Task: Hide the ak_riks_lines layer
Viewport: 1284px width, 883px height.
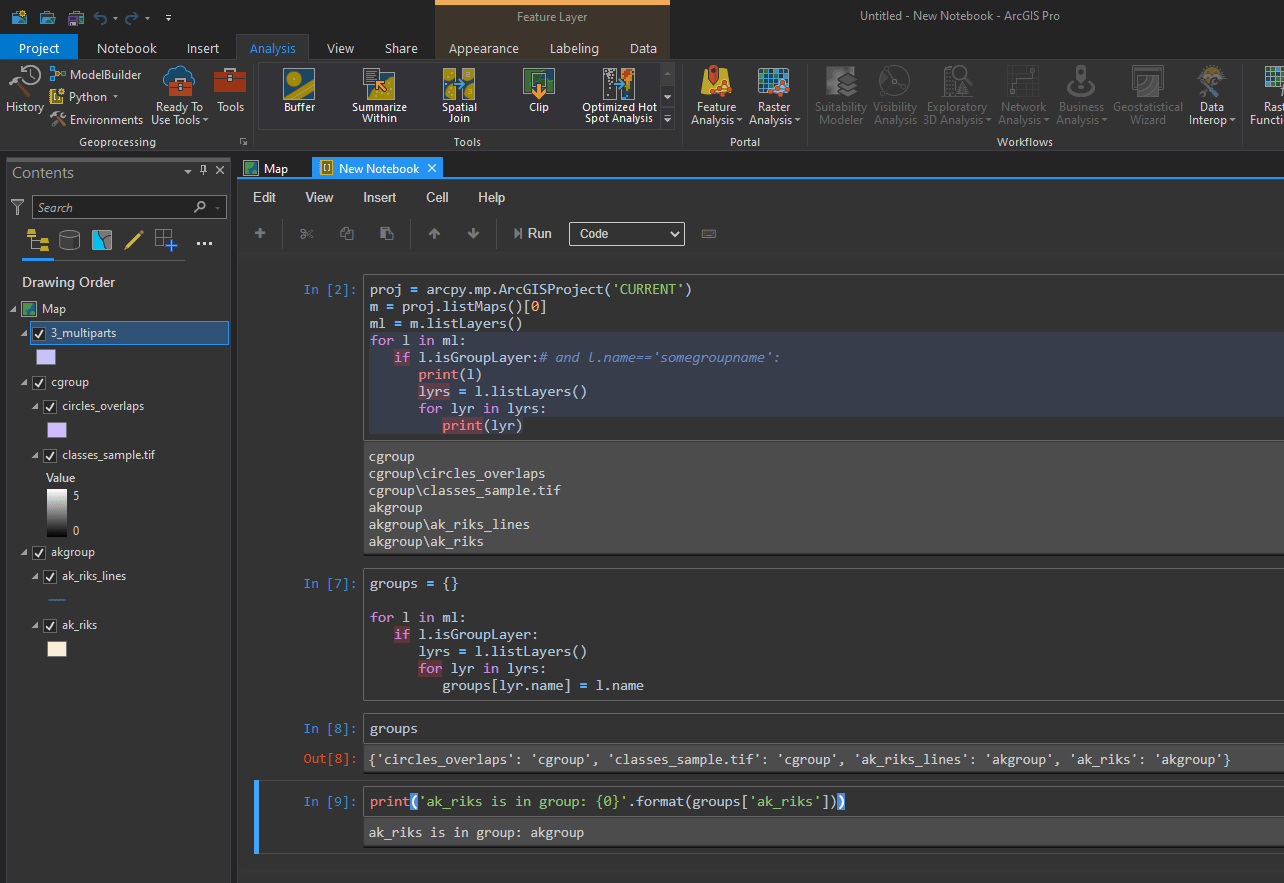Action: pyautogui.click(x=50, y=577)
